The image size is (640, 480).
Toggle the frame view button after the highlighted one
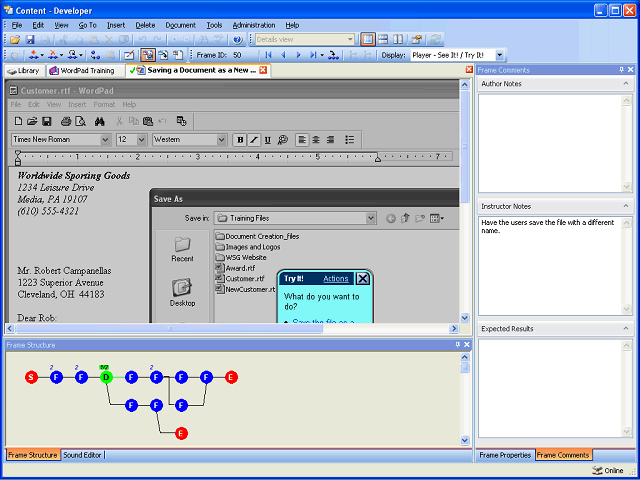tap(163, 55)
